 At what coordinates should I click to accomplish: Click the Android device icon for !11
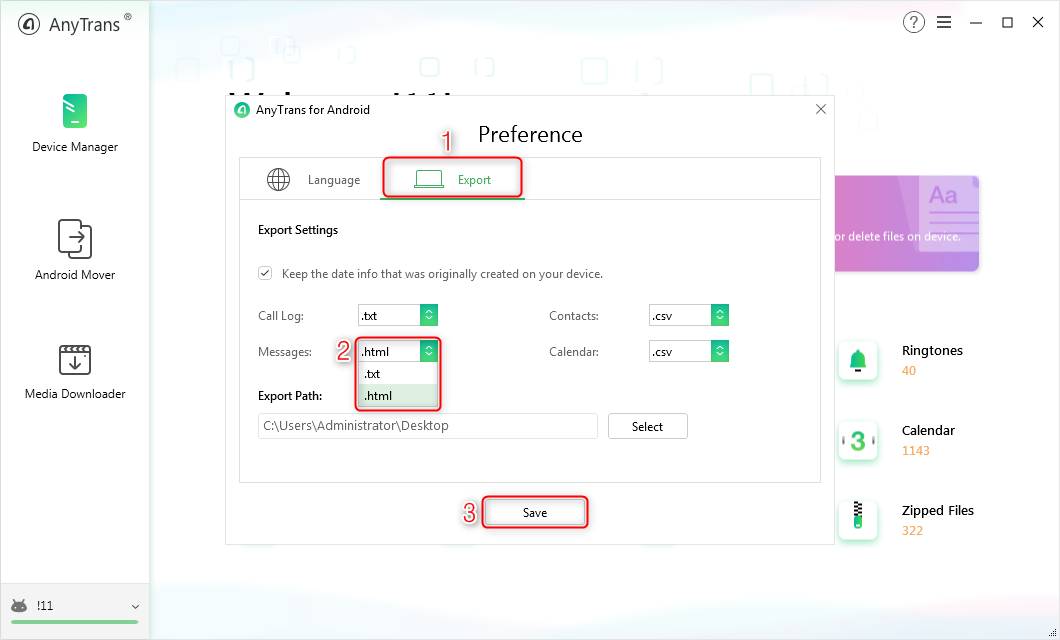(x=20, y=606)
